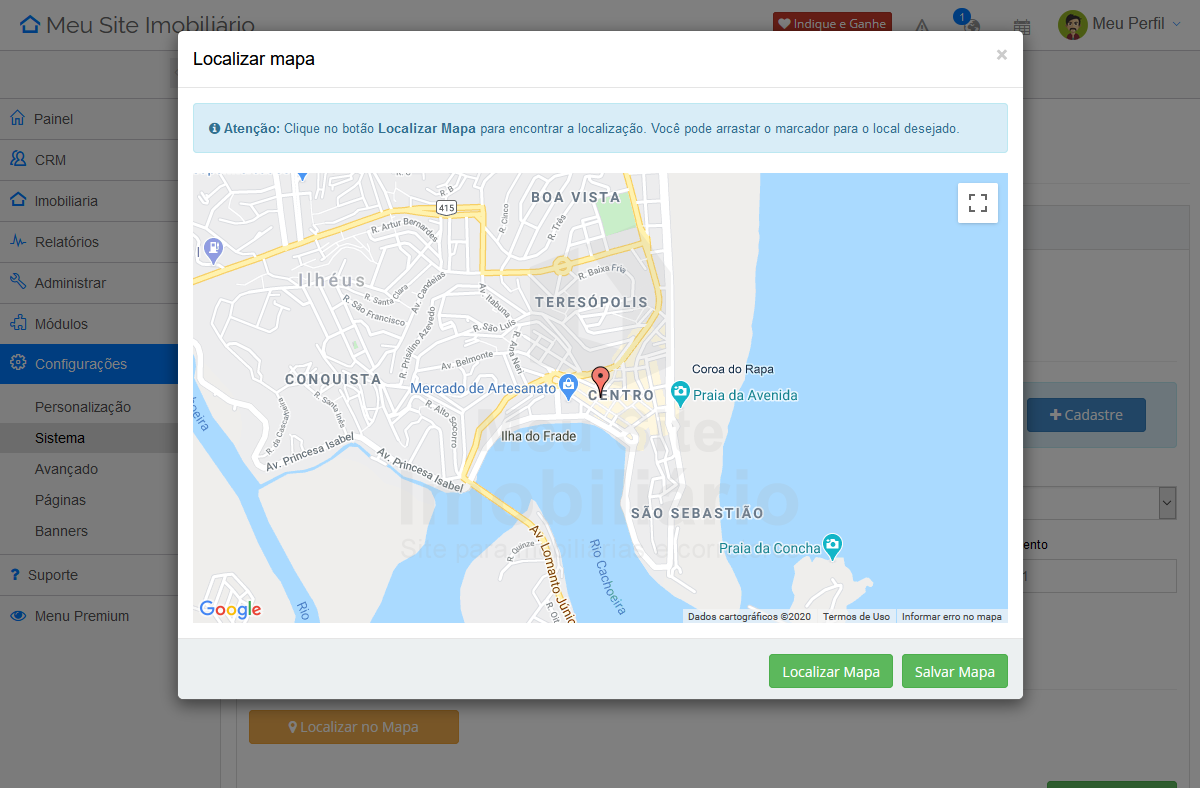
Task: Click Mercado de Artesanato shop icon
Action: tap(568, 385)
